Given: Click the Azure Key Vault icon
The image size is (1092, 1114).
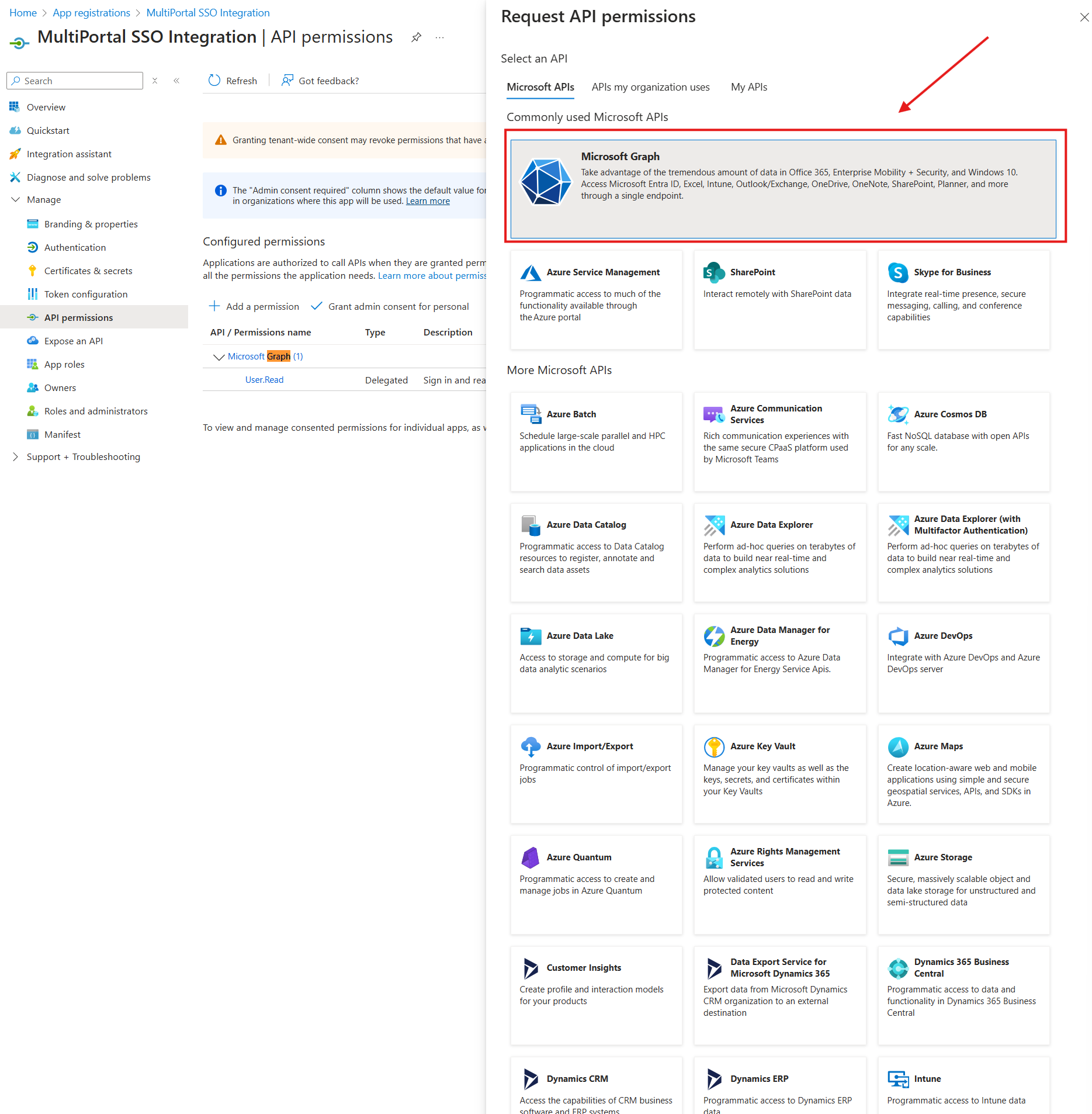Looking at the screenshot, I should pos(714,746).
